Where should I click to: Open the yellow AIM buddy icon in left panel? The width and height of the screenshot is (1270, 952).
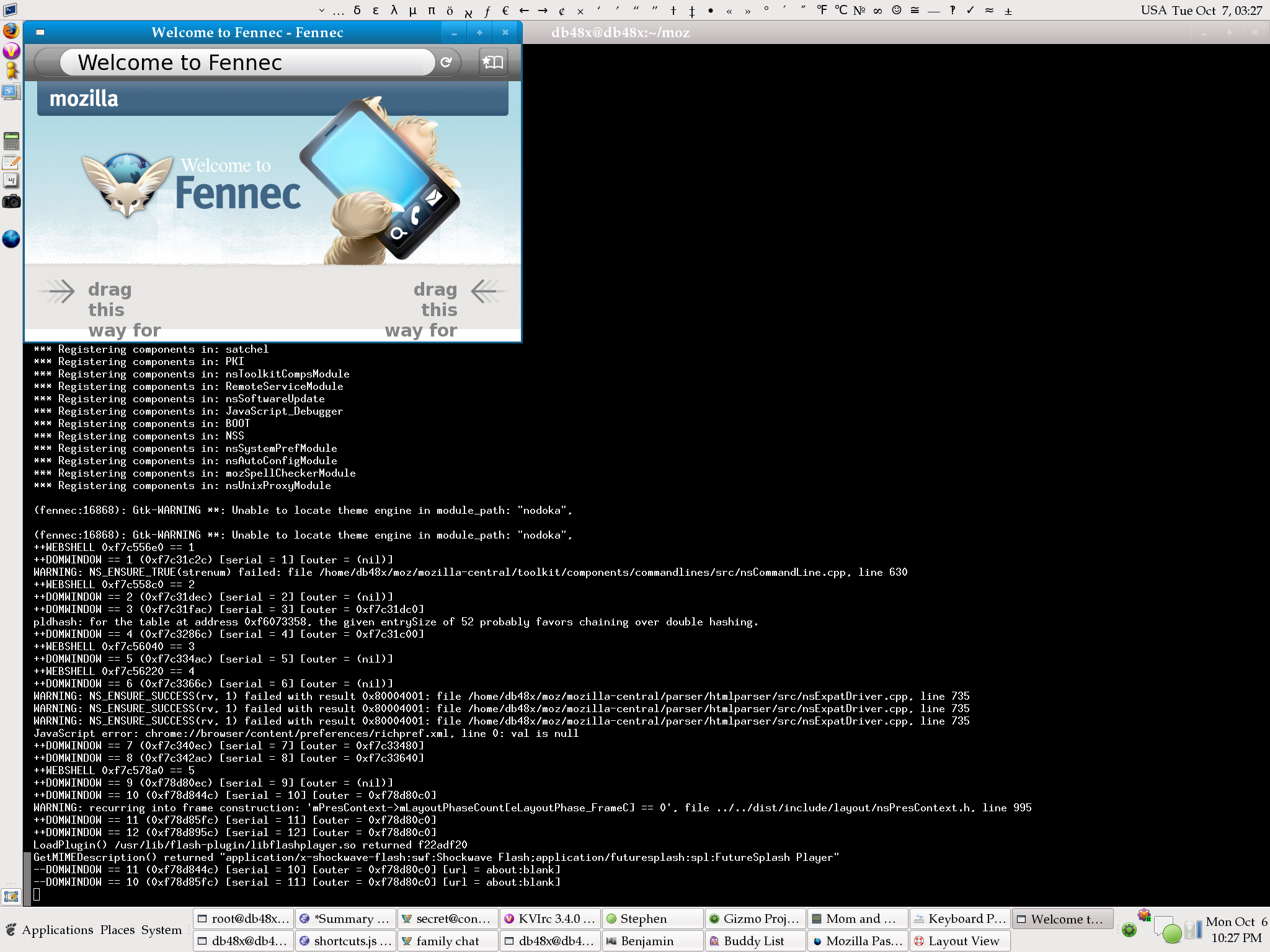[x=11, y=71]
